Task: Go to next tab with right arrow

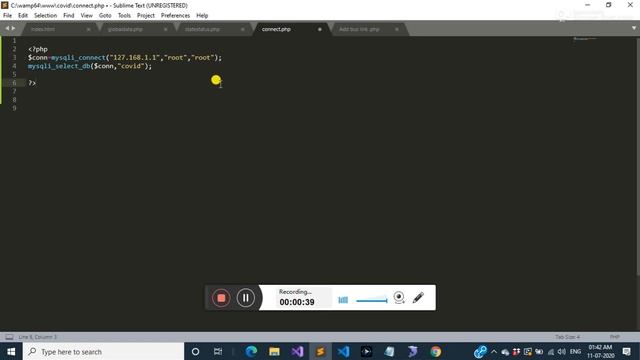Action: 13,28
